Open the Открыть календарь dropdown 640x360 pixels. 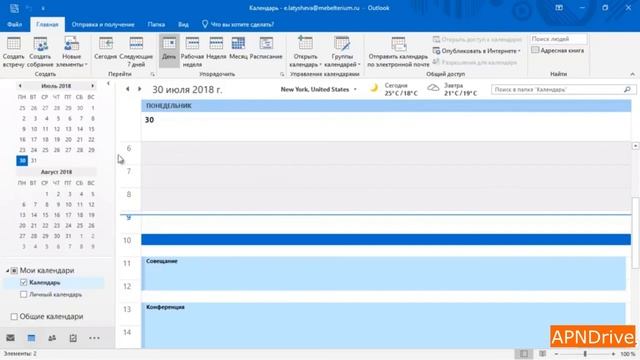305,52
